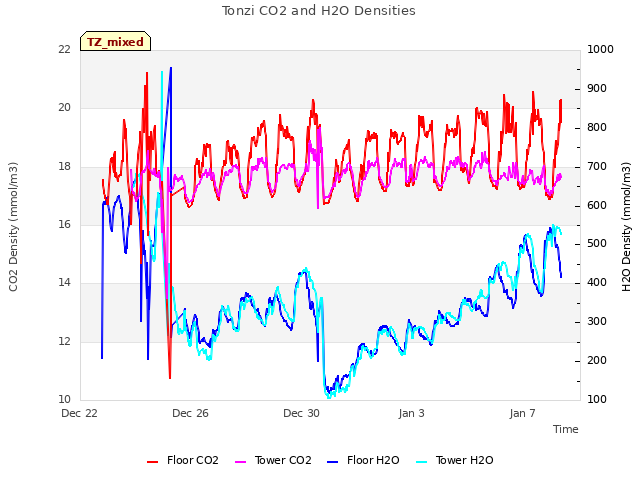The width and height of the screenshot is (640, 480).
Task: Click the Dec 26 date tick label
Action: 190,413
